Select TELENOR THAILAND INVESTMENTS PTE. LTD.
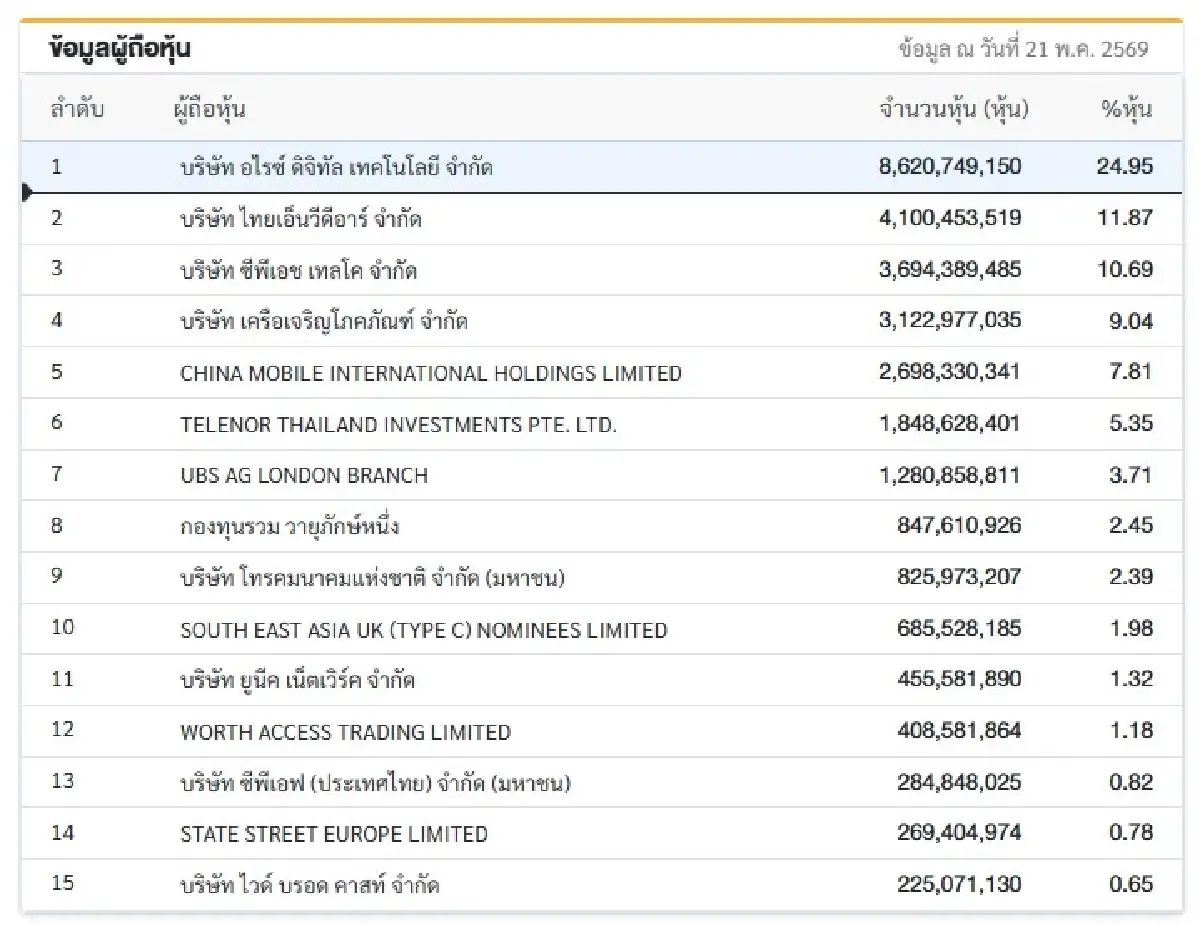Screen dimensions: 1200x925 (x=399, y=425)
